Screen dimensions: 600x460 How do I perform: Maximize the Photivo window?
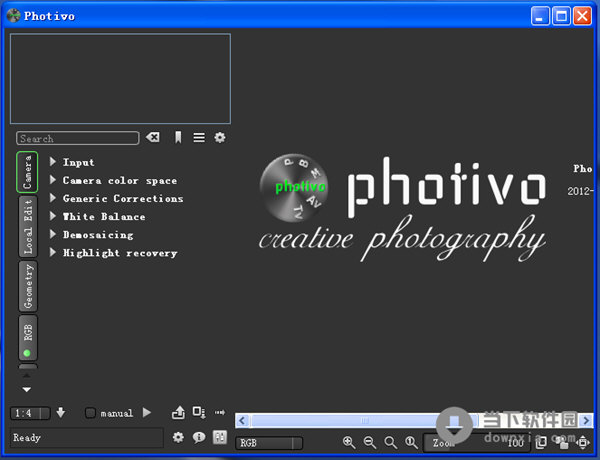click(561, 16)
